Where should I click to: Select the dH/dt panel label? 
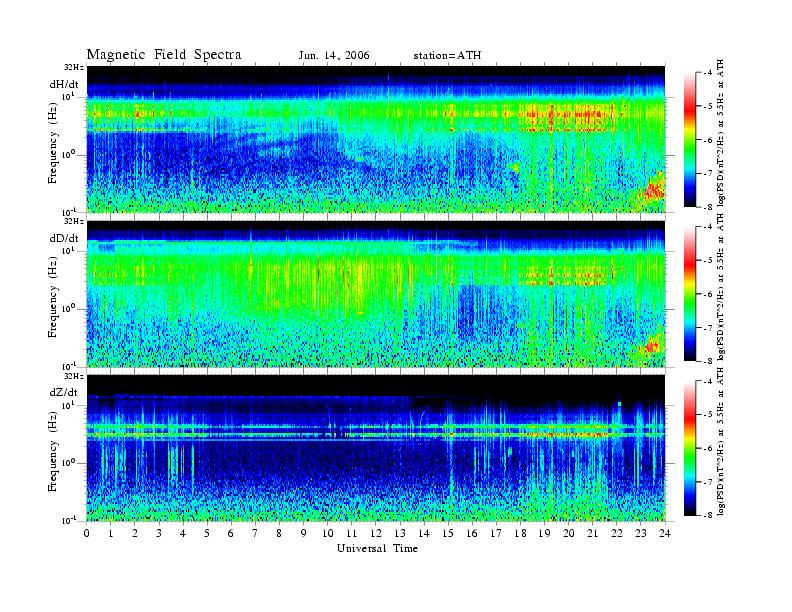63,84
